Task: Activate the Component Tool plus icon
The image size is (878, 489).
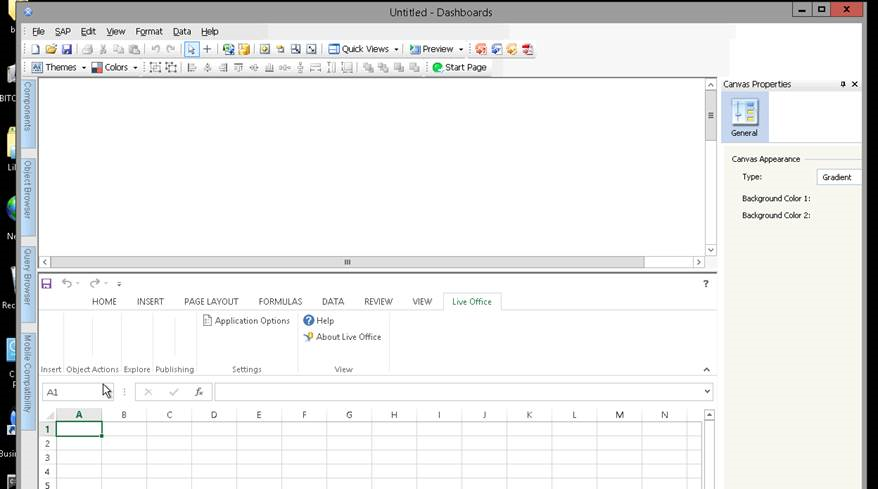Action: 207,49
